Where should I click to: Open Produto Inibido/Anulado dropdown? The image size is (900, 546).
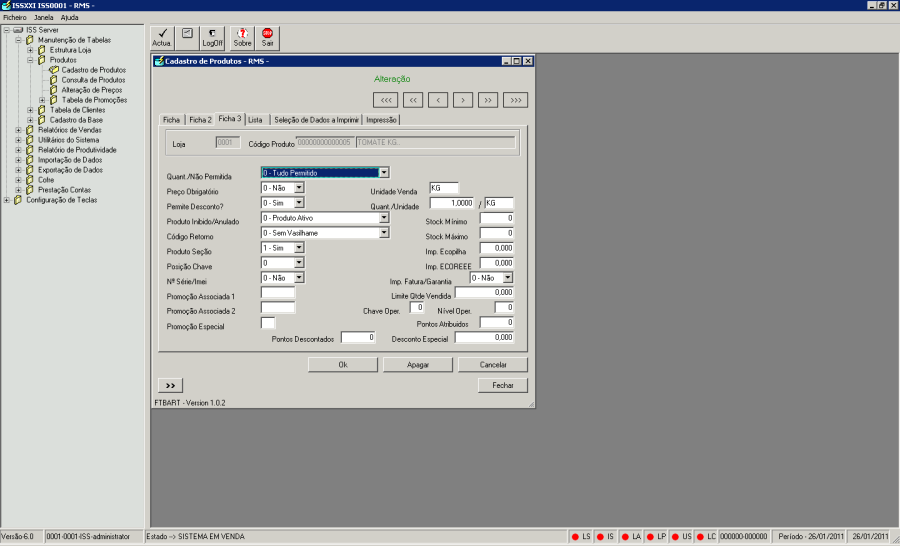pos(384,218)
